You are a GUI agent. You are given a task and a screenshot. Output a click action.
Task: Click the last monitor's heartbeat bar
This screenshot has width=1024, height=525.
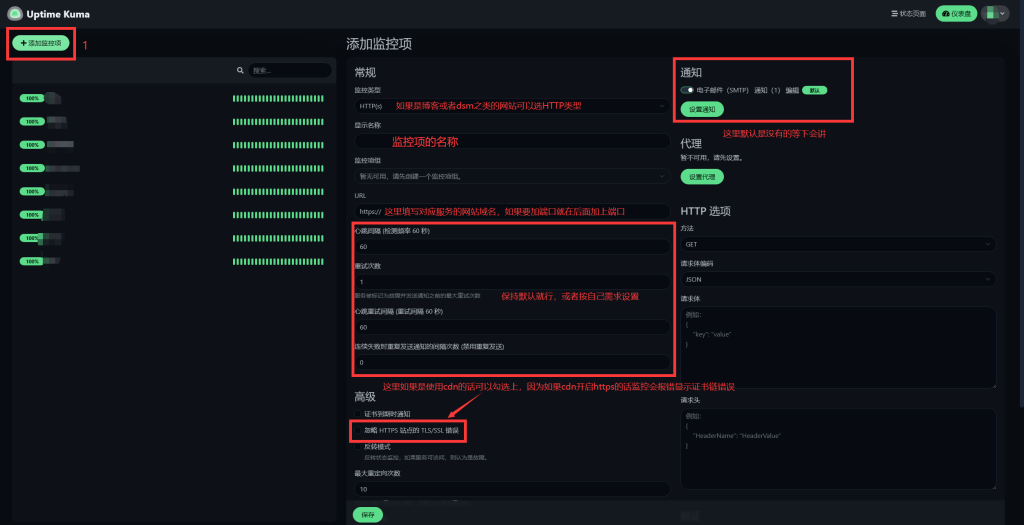(x=278, y=262)
